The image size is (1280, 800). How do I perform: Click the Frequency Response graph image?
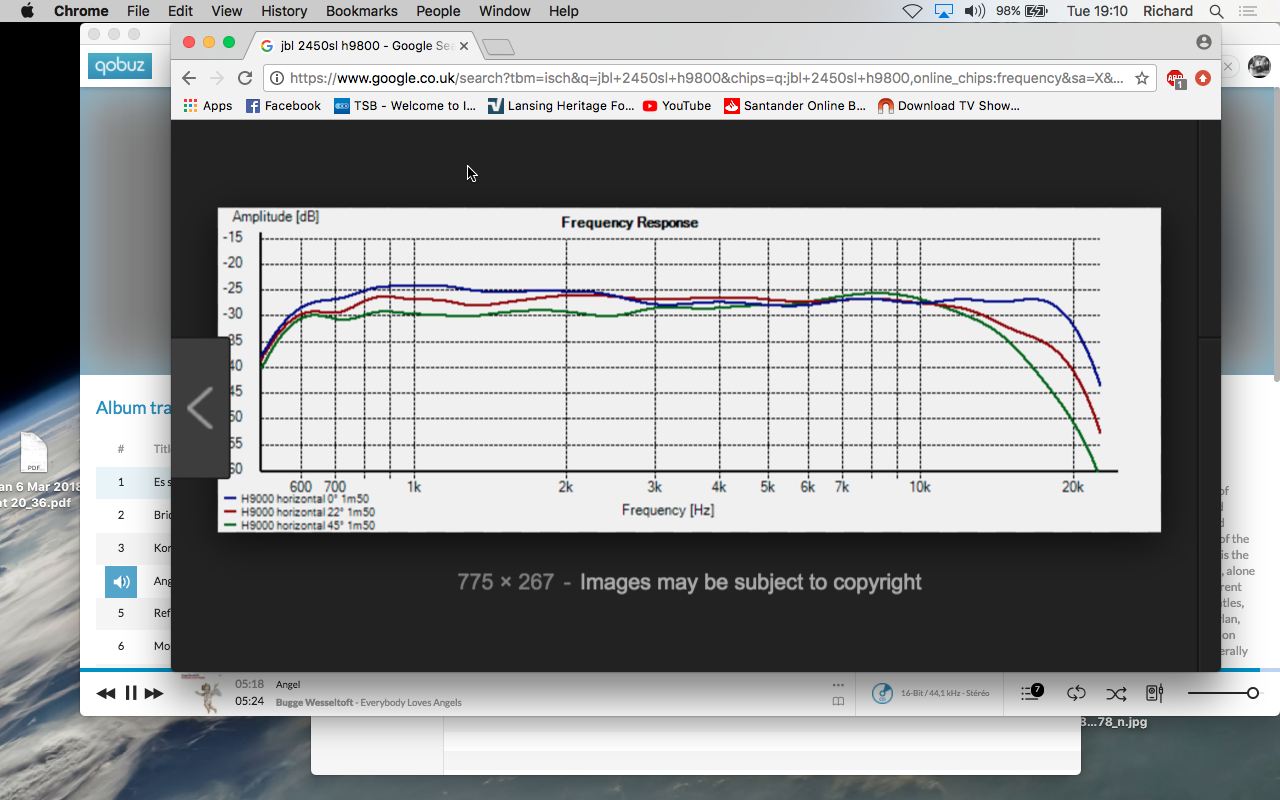coord(689,370)
